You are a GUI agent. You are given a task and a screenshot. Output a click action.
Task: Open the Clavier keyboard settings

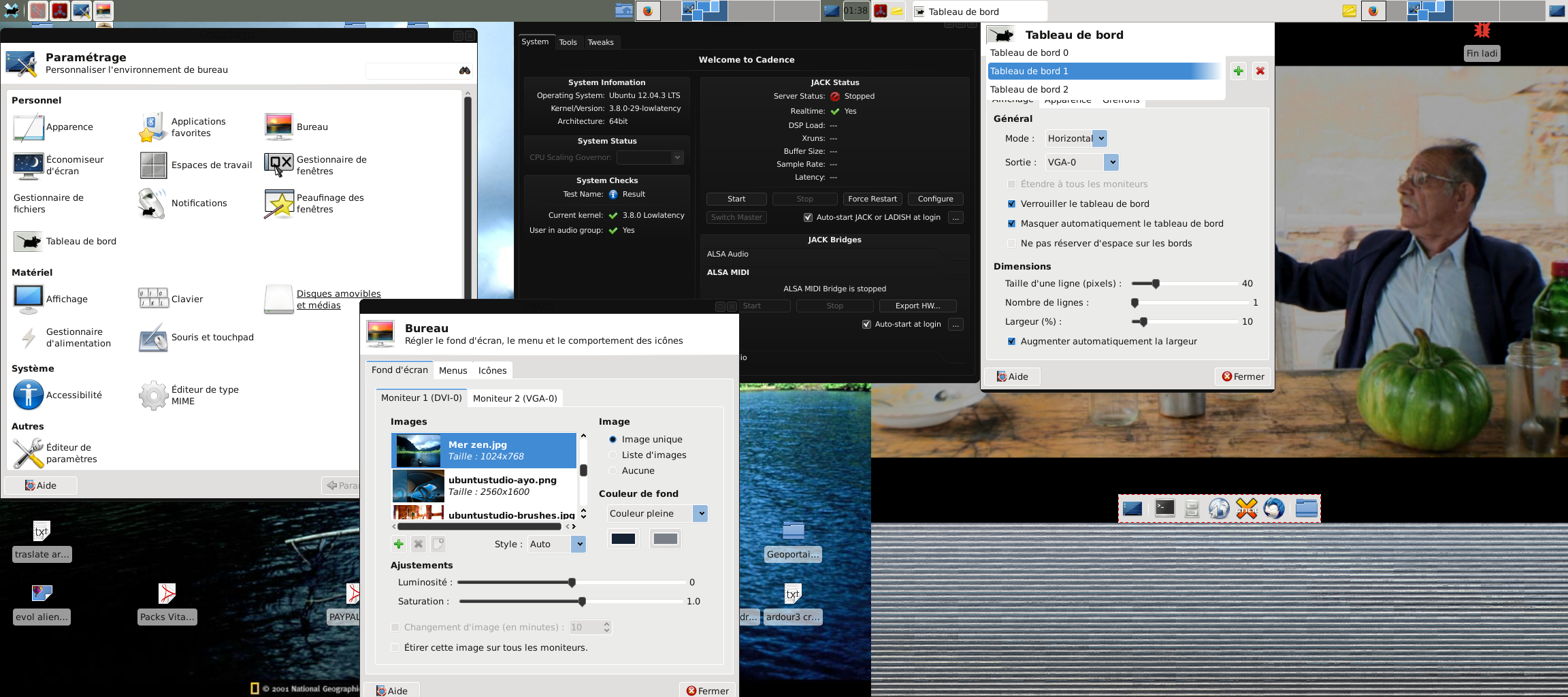click(153, 299)
